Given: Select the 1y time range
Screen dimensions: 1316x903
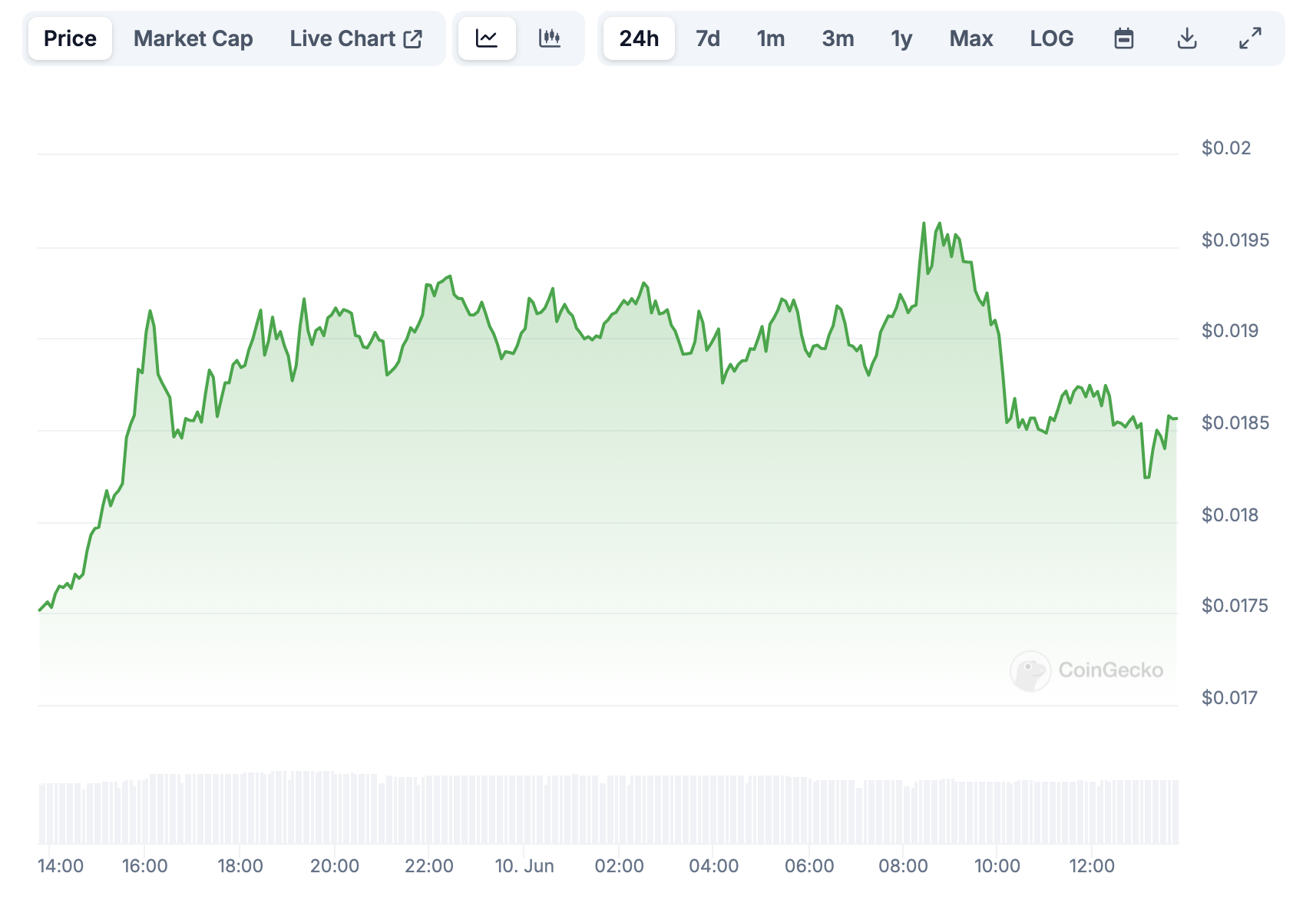Looking at the screenshot, I should [901, 38].
